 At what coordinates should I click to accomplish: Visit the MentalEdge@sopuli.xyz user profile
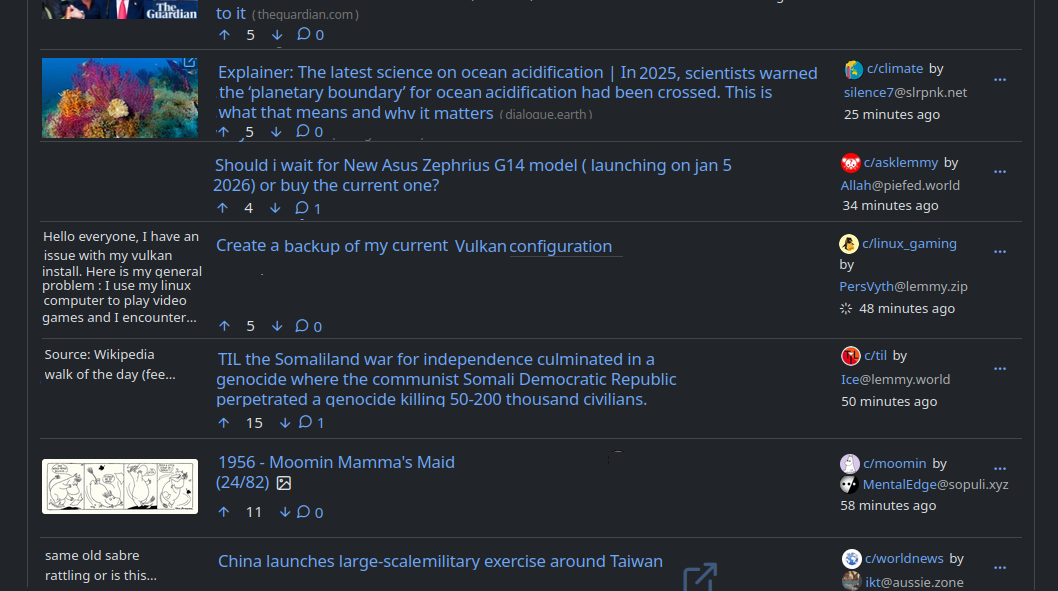point(935,485)
